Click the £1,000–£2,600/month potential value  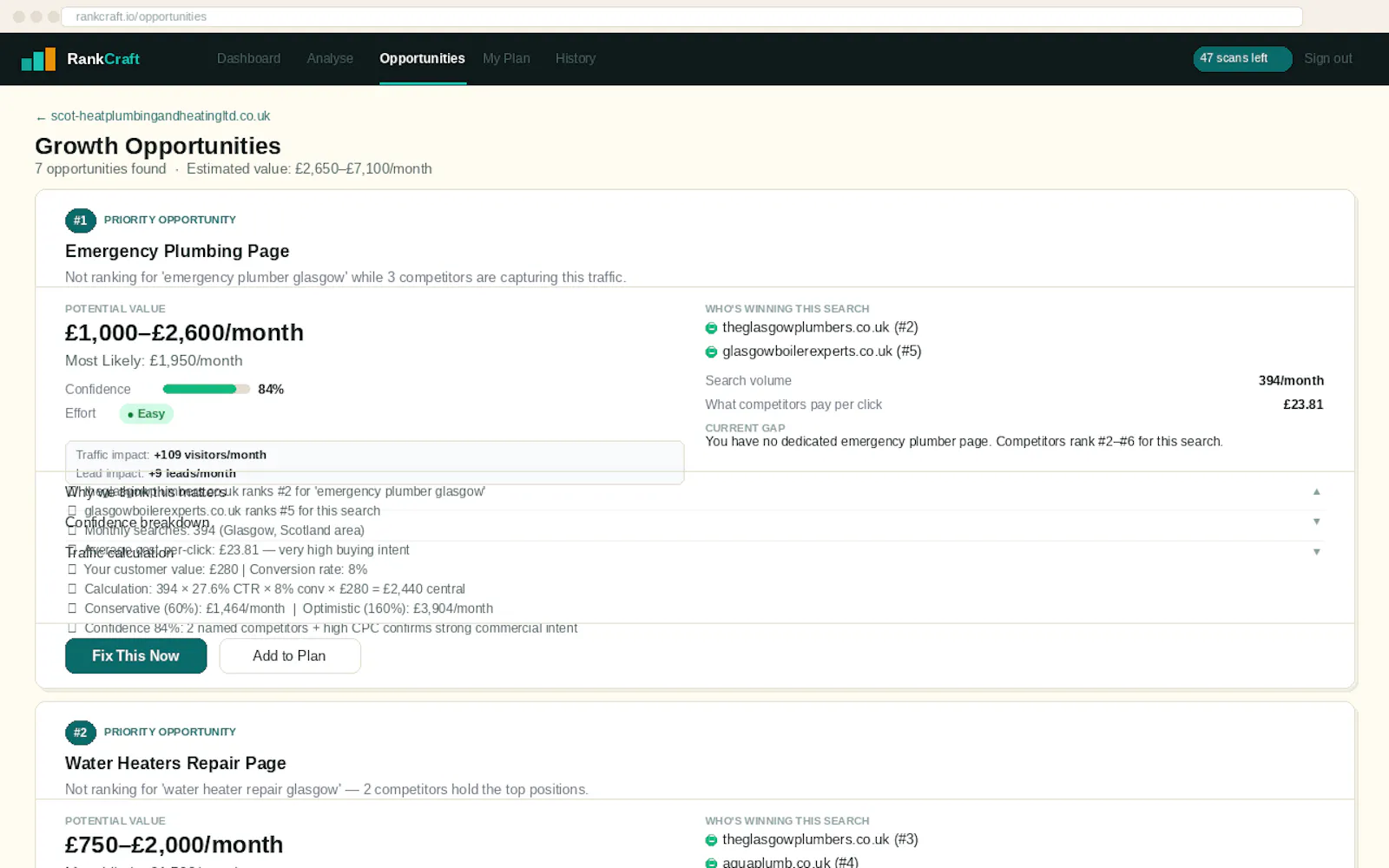pyautogui.click(x=184, y=332)
